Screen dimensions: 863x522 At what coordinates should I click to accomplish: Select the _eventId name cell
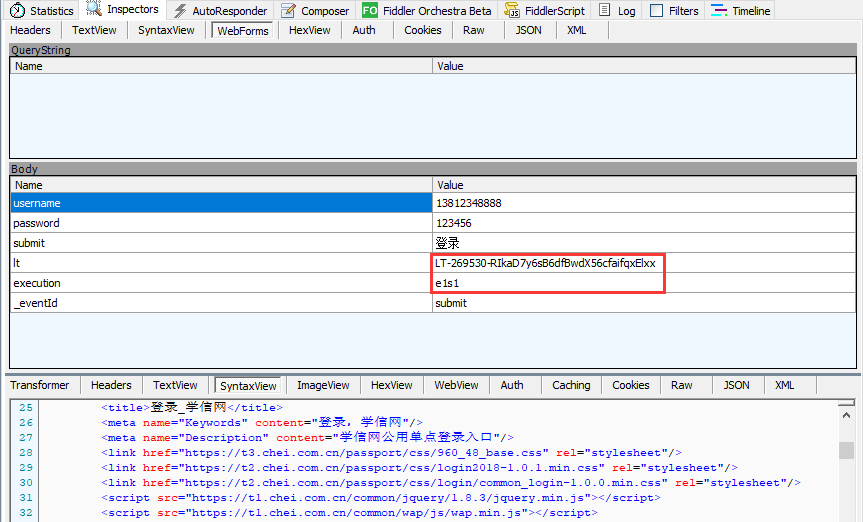tap(221, 303)
